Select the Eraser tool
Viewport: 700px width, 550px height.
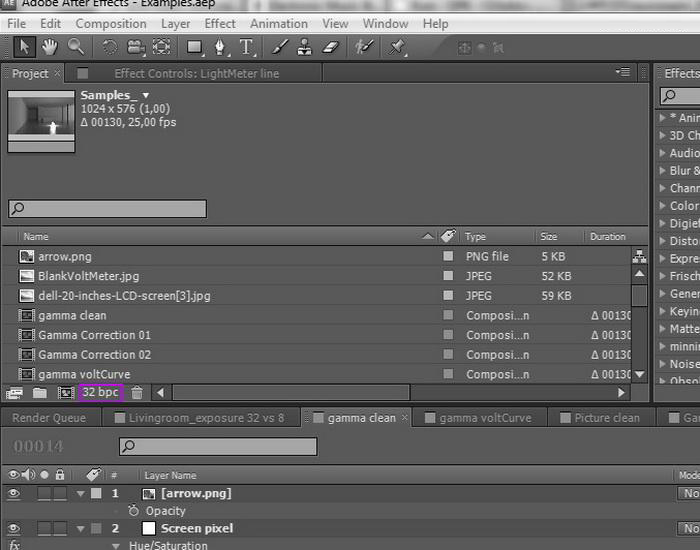coord(330,47)
